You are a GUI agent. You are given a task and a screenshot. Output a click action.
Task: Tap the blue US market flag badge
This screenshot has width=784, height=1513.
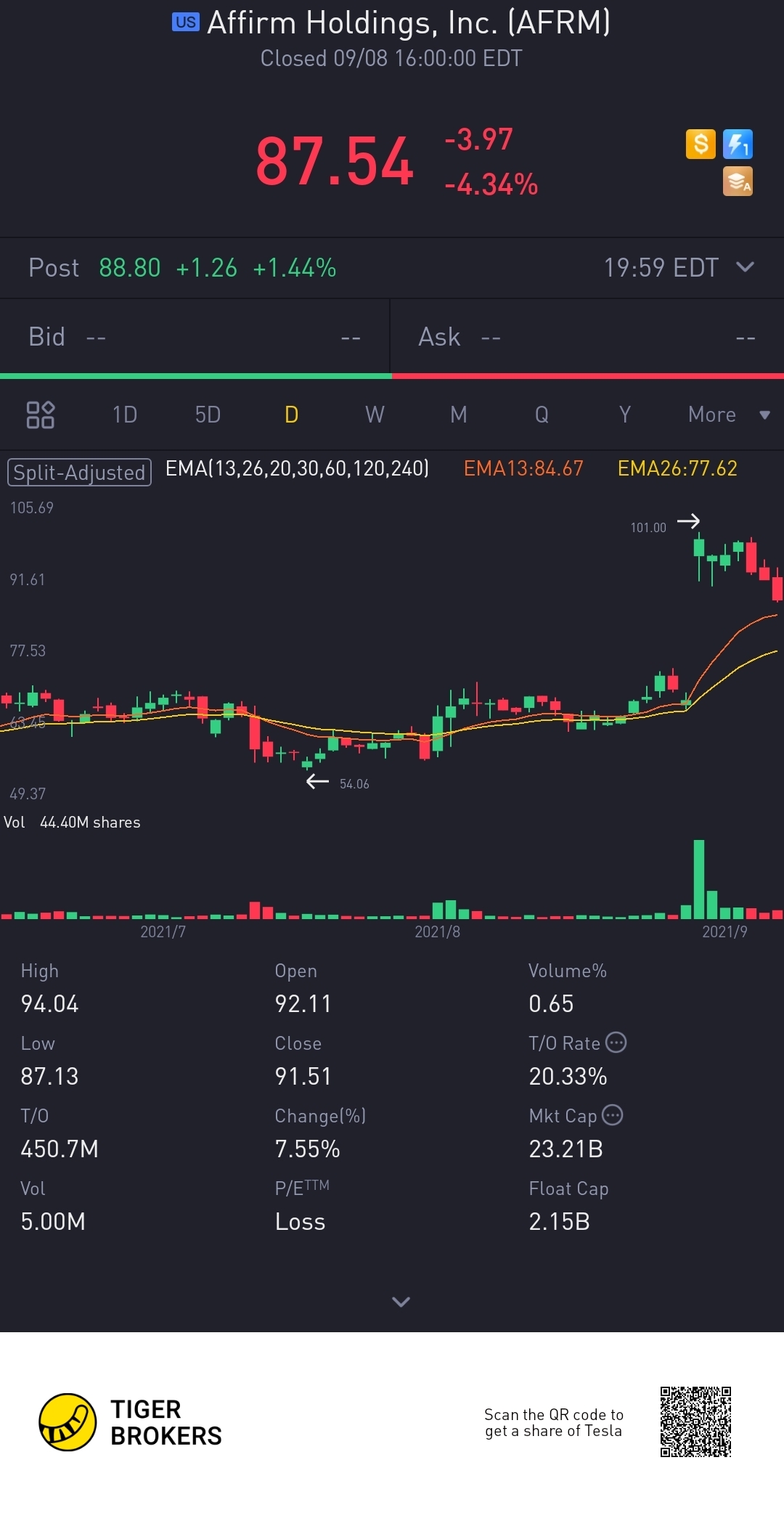click(x=185, y=22)
